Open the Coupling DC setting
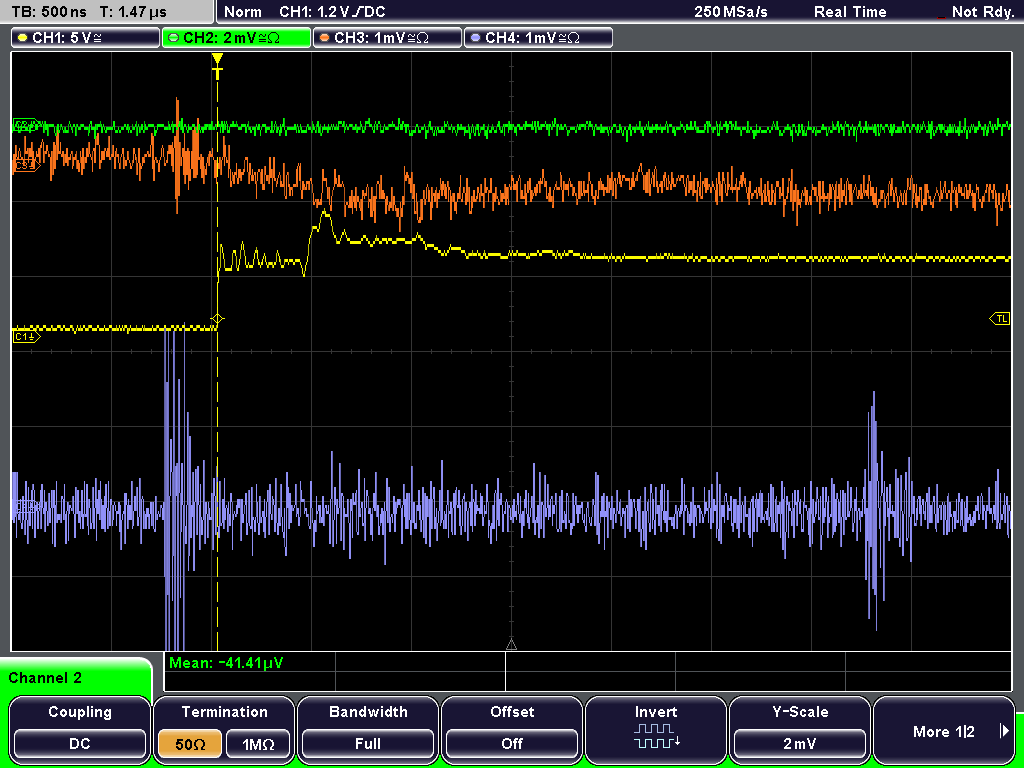1024x768 pixels. tap(80, 729)
